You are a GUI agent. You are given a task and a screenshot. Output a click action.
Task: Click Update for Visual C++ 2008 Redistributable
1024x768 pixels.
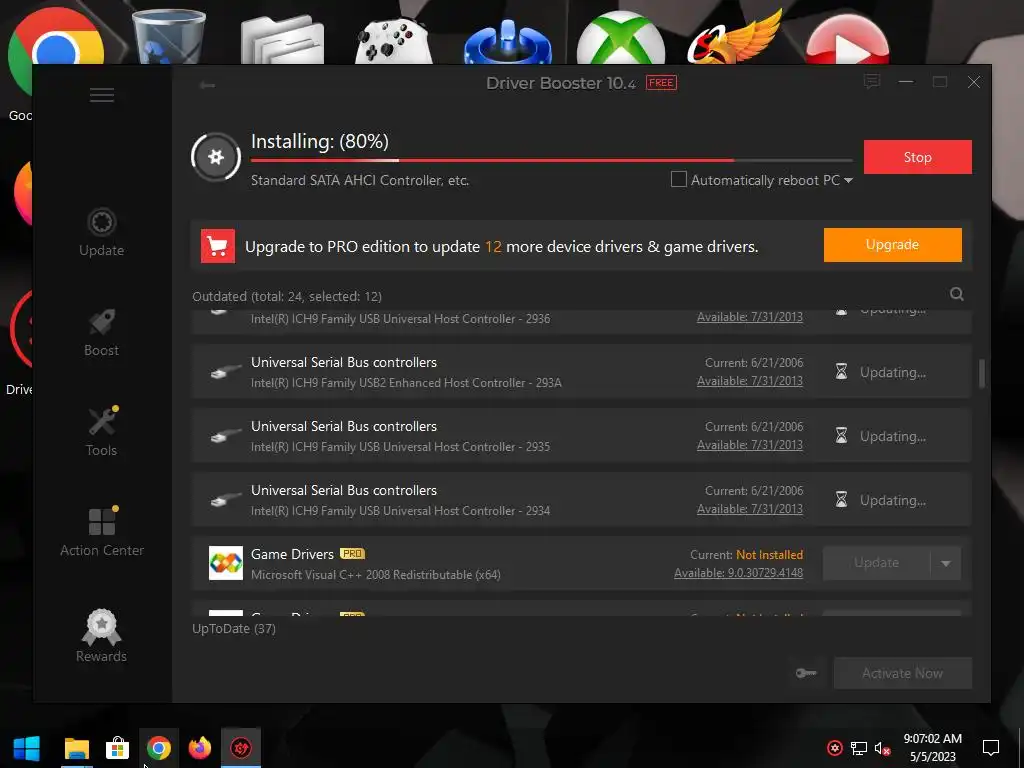click(876, 563)
